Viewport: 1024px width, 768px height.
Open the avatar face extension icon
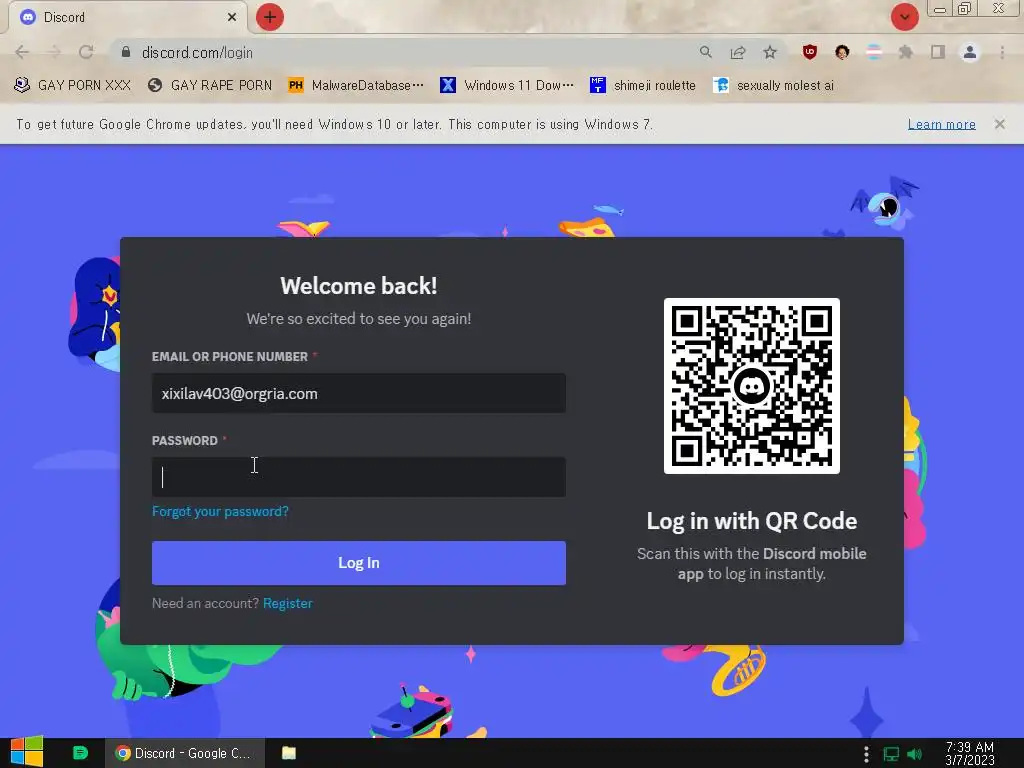842,52
